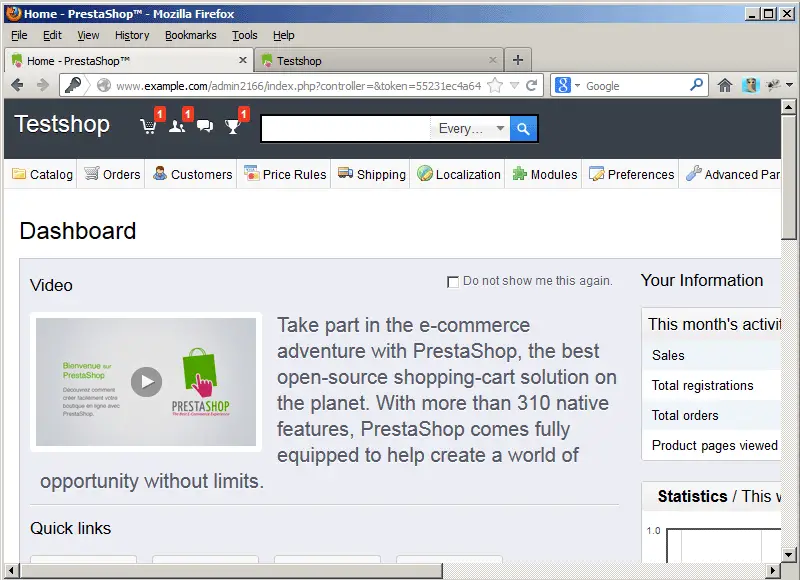Open the Google search engine selector dropdown
The width and height of the screenshot is (800, 580).
tap(566, 86)
